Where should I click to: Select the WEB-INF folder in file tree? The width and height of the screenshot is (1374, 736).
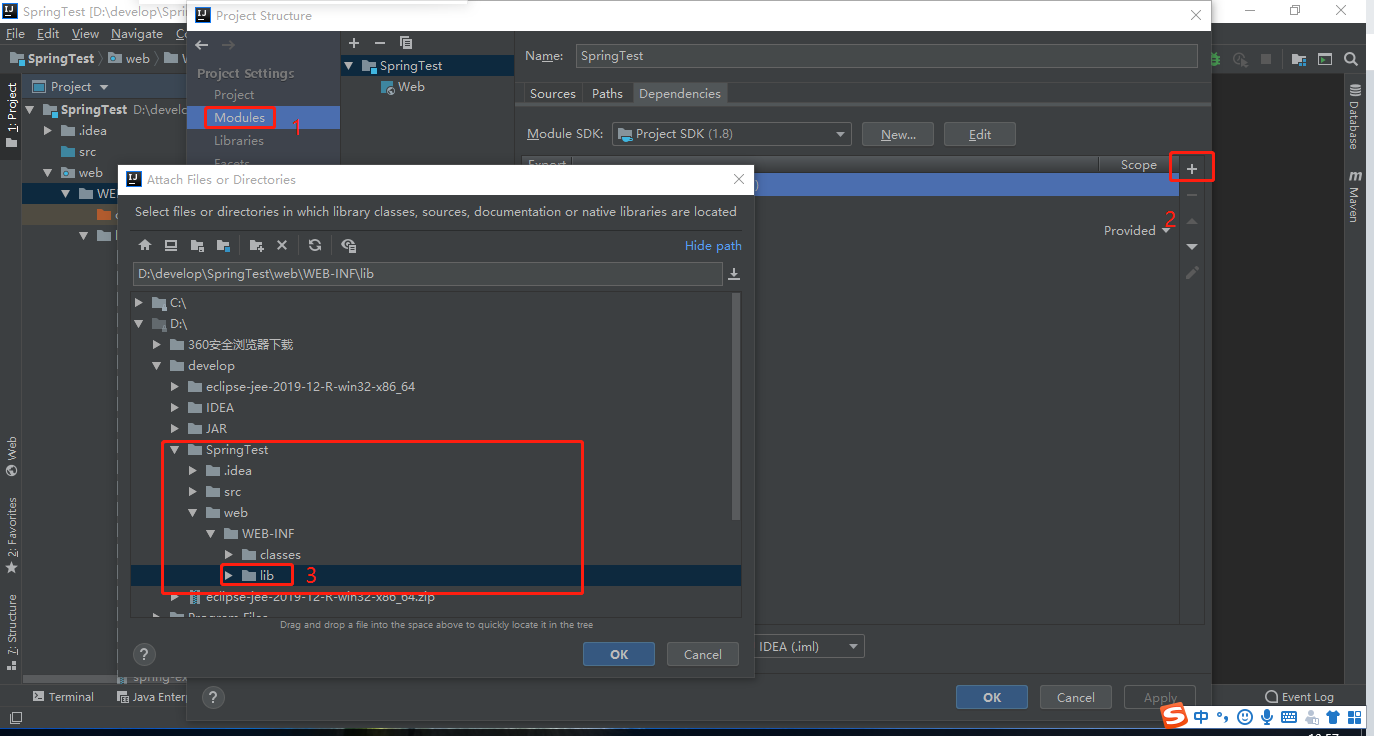[x=268, y=533]
